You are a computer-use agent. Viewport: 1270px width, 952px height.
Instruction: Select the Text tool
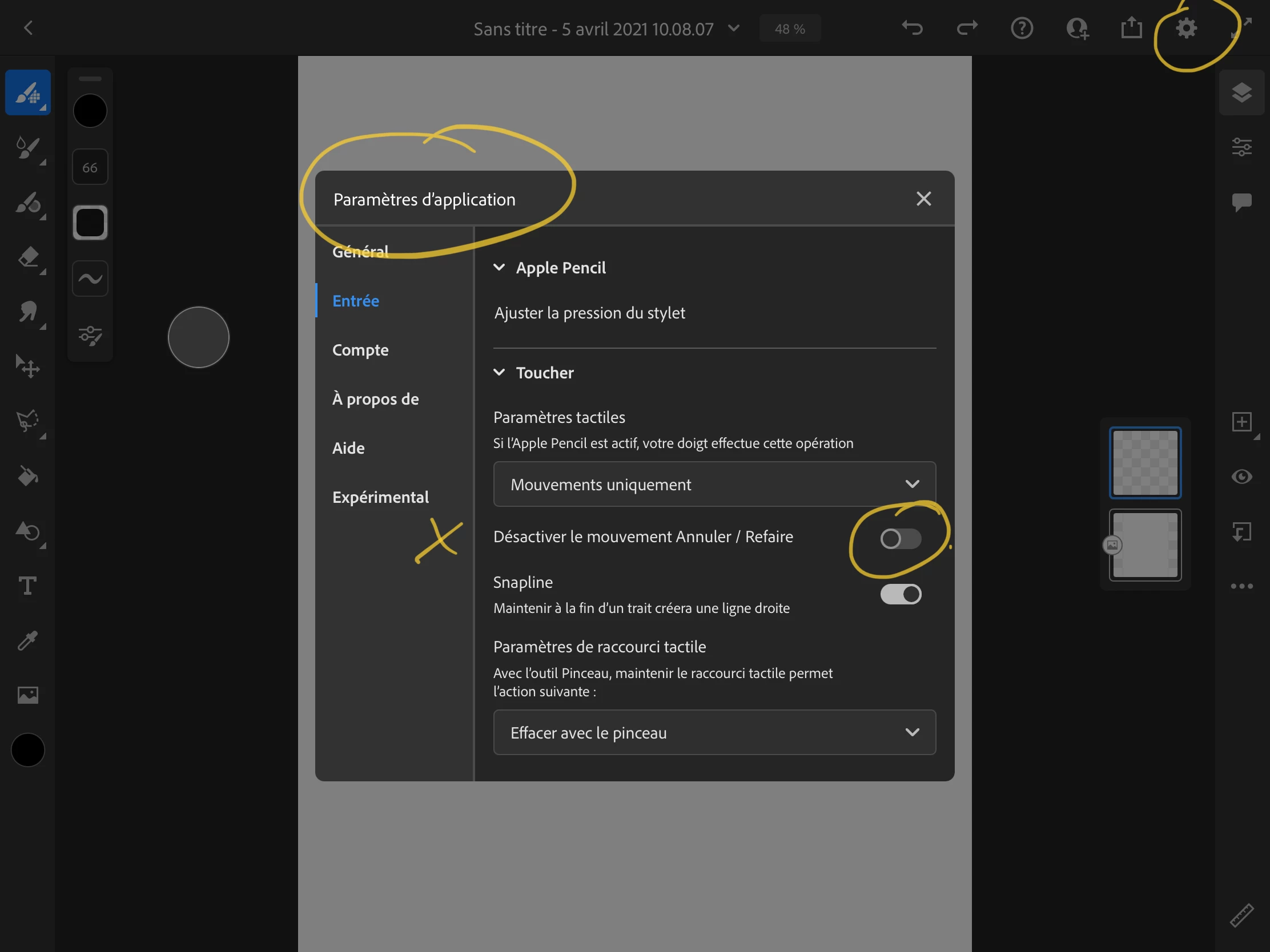(x=27, y=586)
